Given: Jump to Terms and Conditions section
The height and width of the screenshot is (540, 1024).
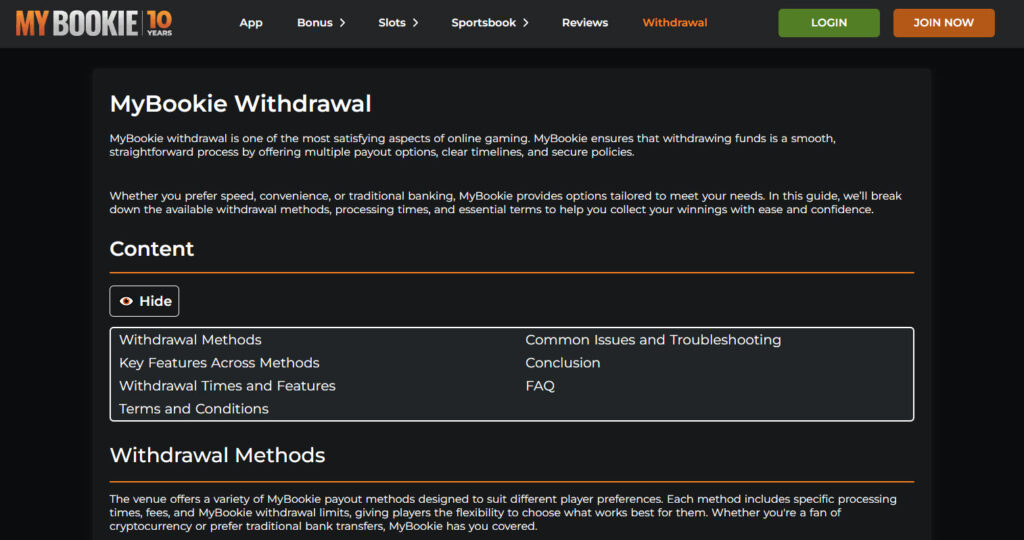Looking at the screenshot, I should (x=193, y=408).
